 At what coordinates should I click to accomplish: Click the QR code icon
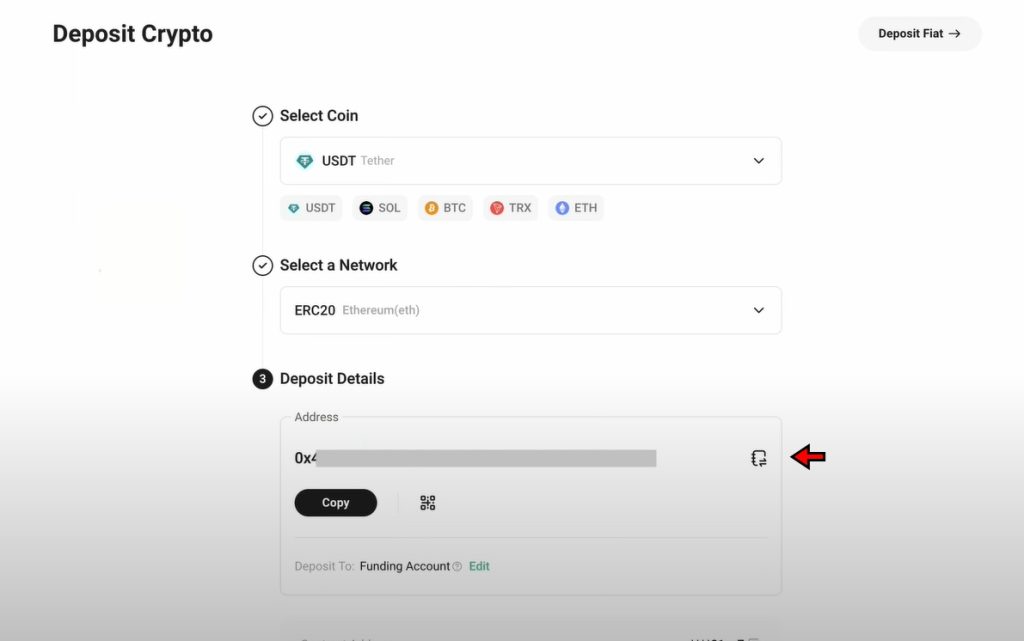(x=428, y=503)
